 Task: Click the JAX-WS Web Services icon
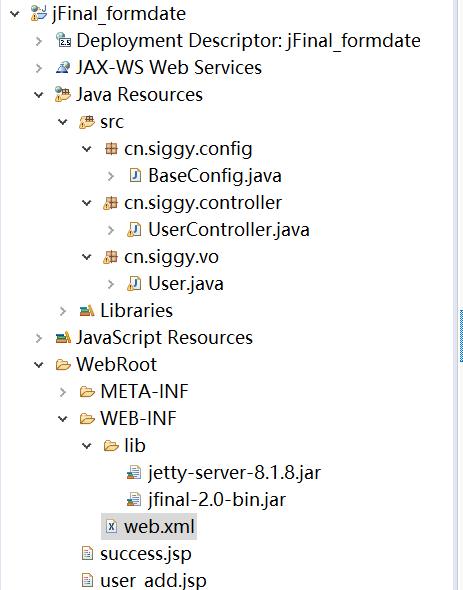[63, 67]
